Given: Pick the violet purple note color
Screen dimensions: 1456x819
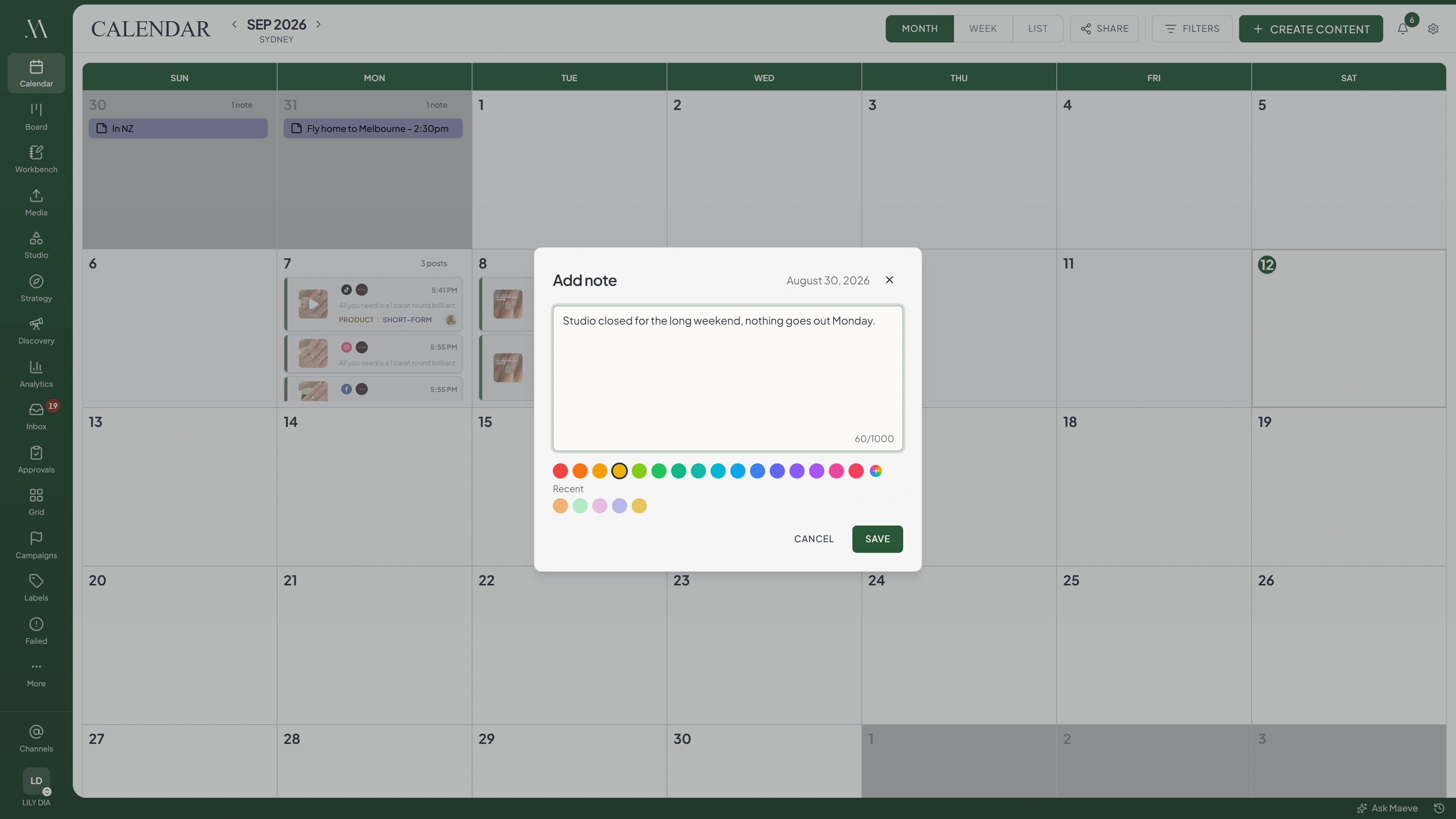Looking at the screenshot, I should point(797,471).
